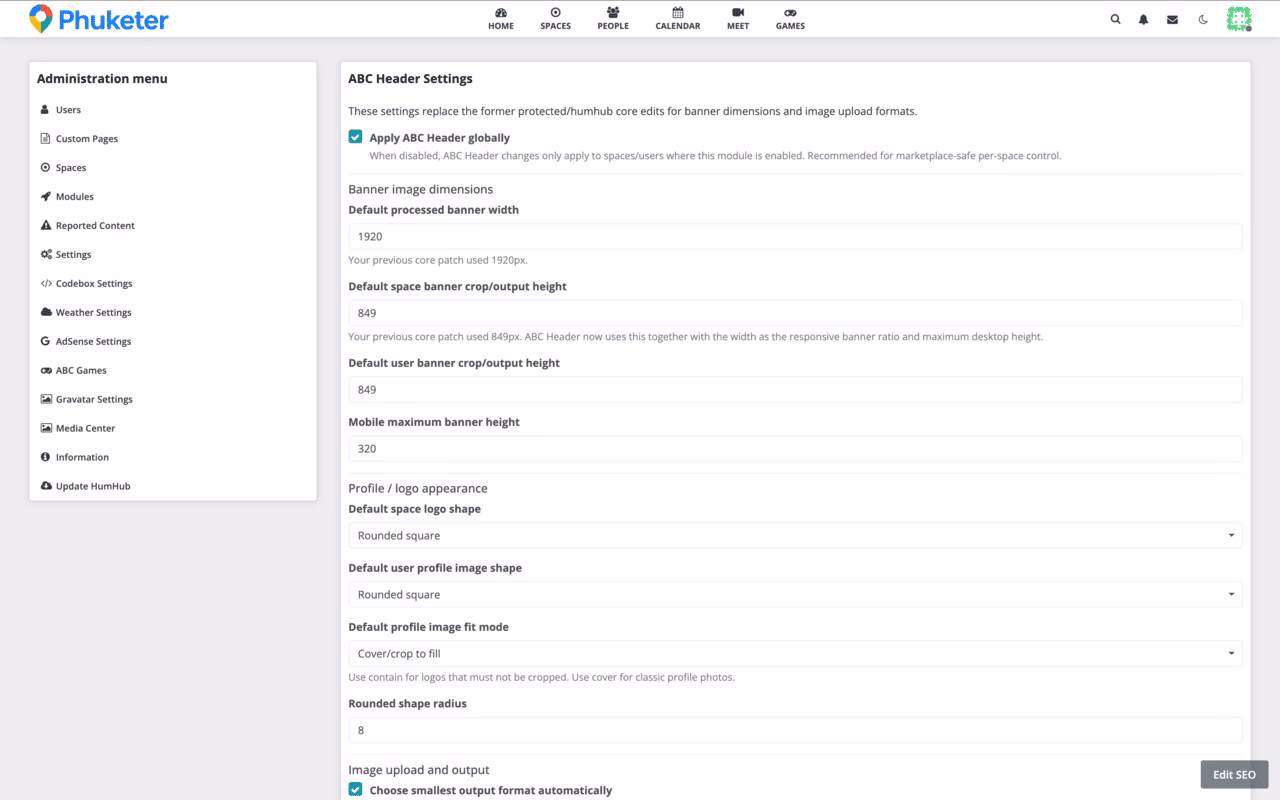Image resolution: width=1280 pixels, height=800 pixels.
Task: Click the GAMES nav label
Action: (x=790, y=26)
